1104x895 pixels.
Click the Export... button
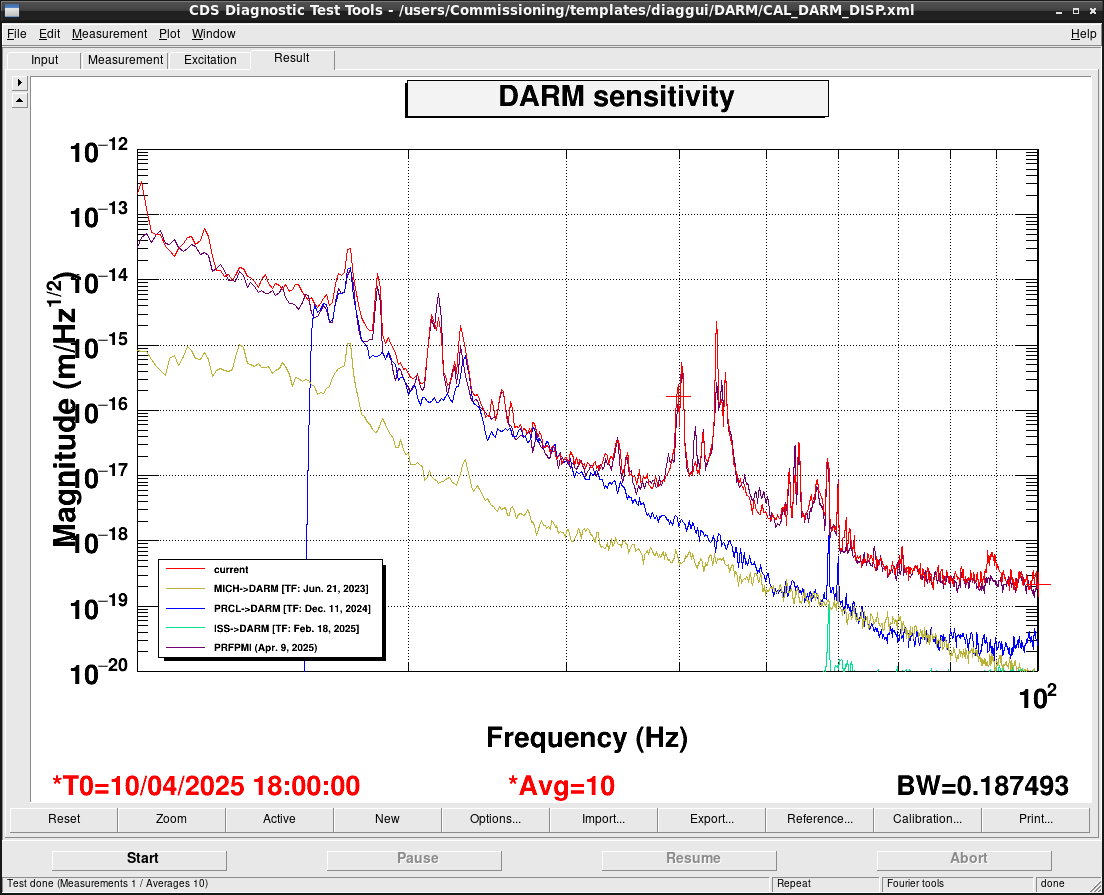pos(712,819)
